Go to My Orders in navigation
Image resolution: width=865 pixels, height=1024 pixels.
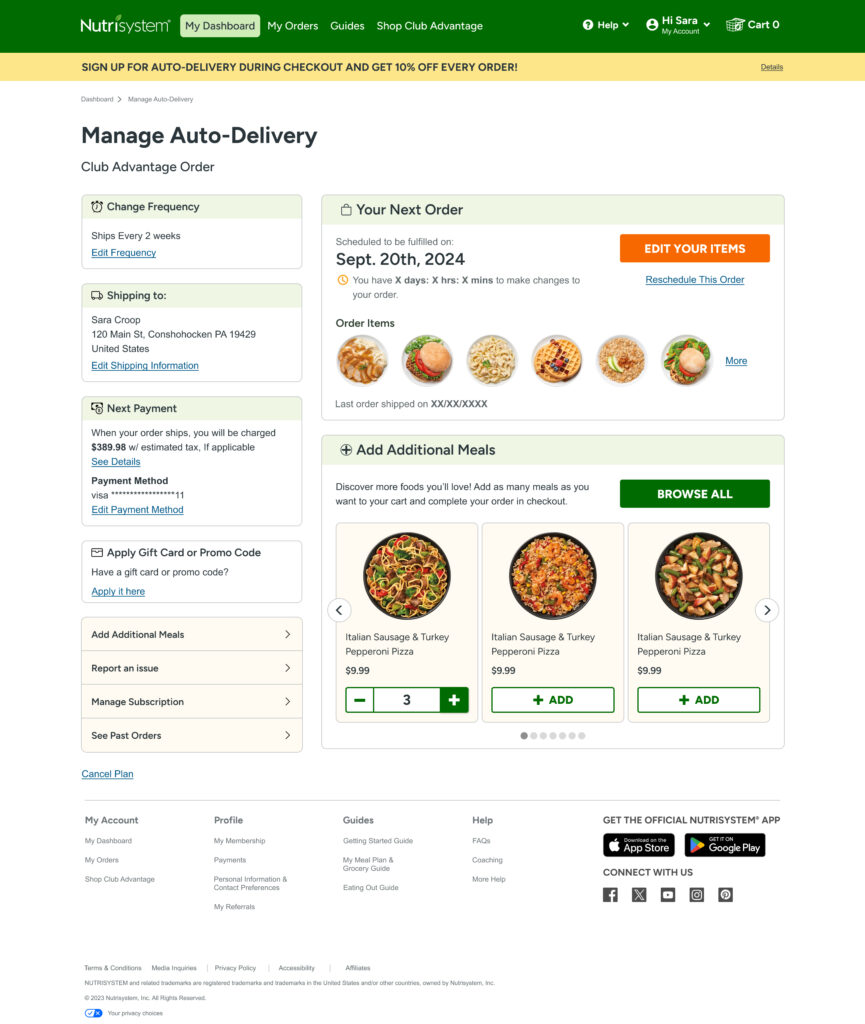click(293, 26)
